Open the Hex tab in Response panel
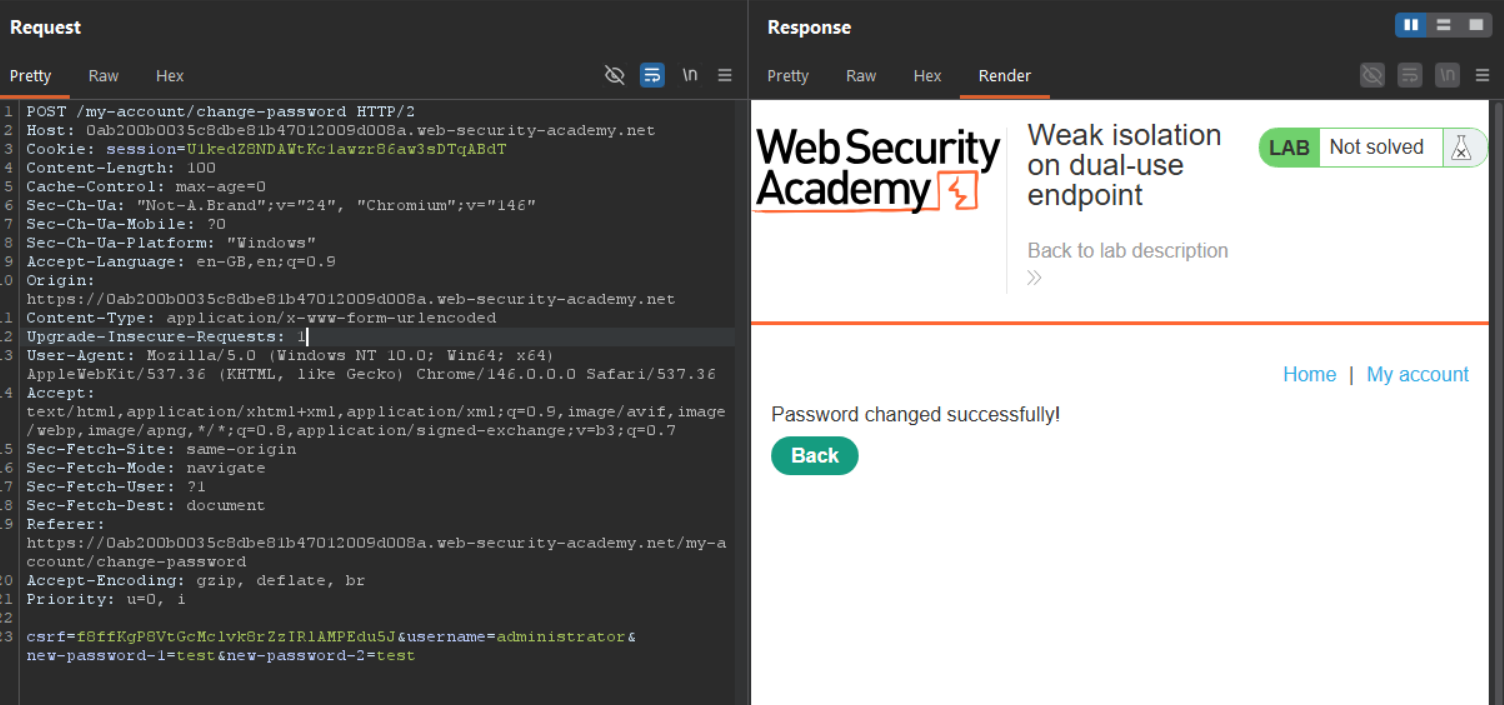The width and height of the screenshot is (1504, 705). tap(927, 76)
